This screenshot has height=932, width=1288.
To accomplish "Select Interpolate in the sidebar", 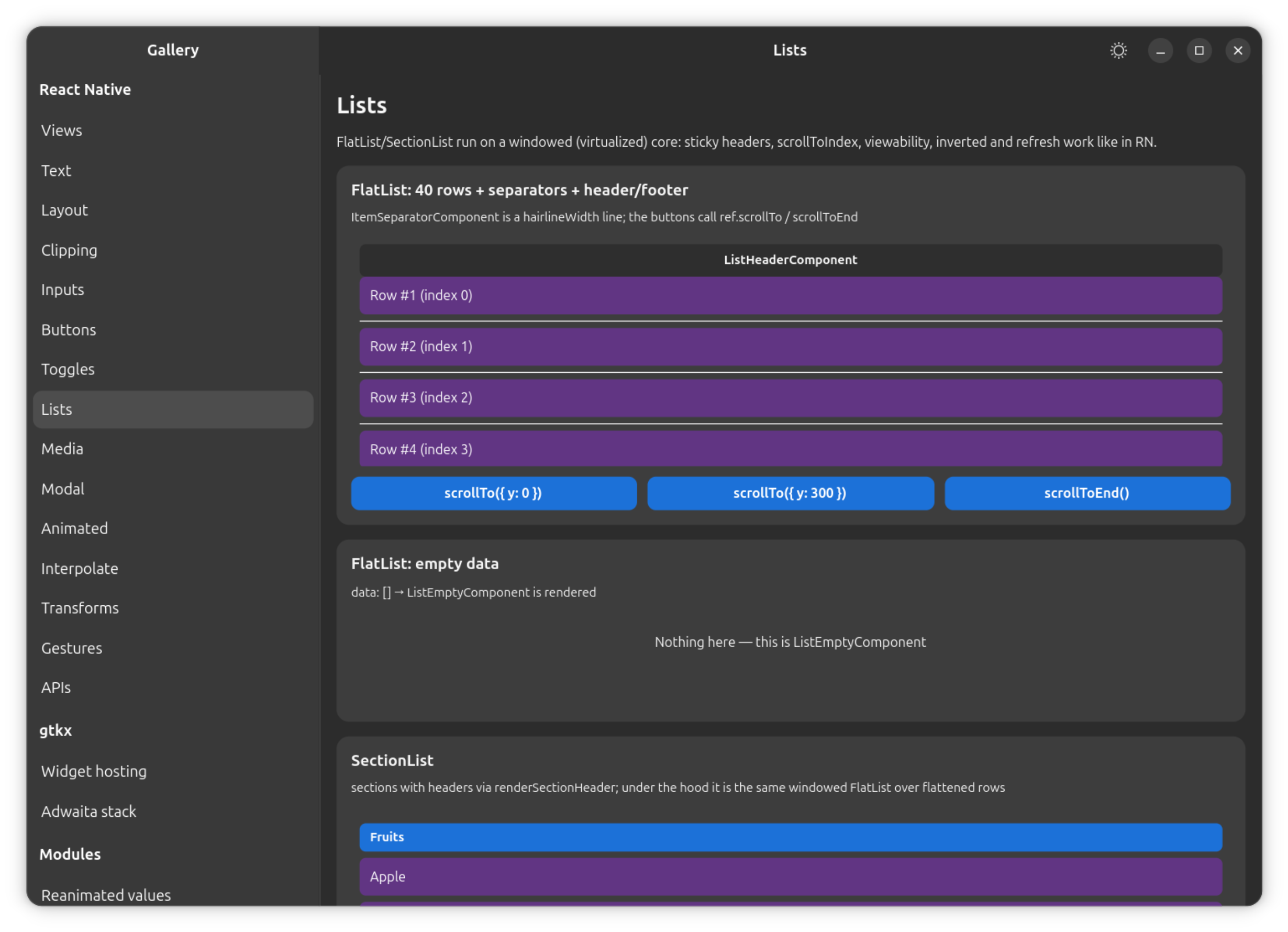I will pos(173,568).
